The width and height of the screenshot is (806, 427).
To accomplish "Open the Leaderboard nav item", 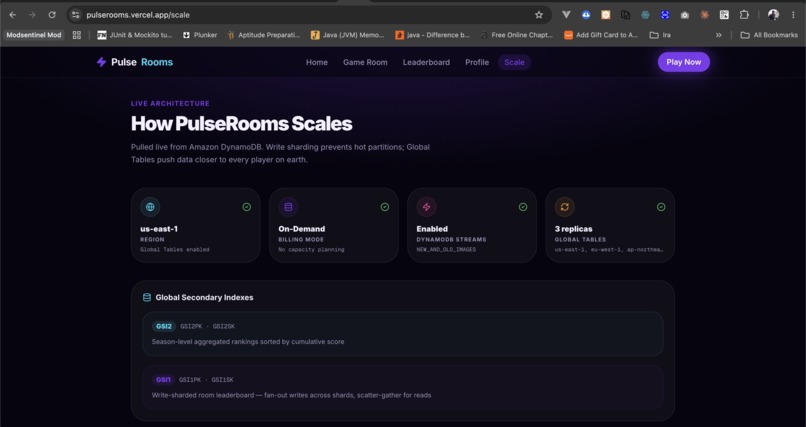I will [x=426, y=62].
